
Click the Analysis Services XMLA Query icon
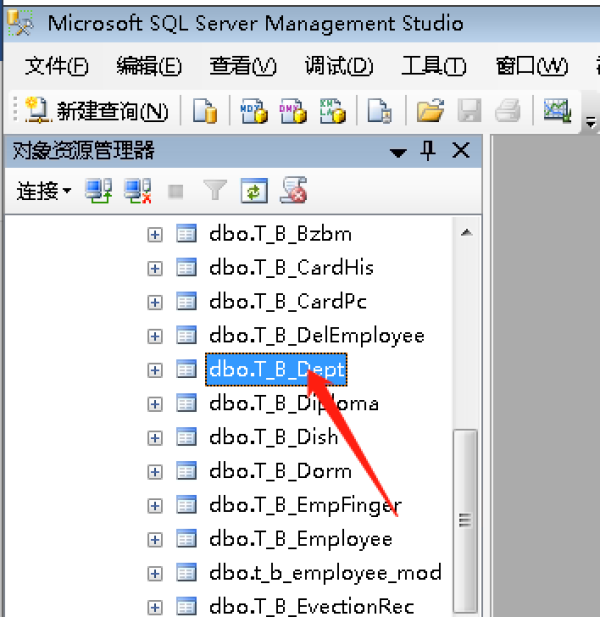(332, 111)
